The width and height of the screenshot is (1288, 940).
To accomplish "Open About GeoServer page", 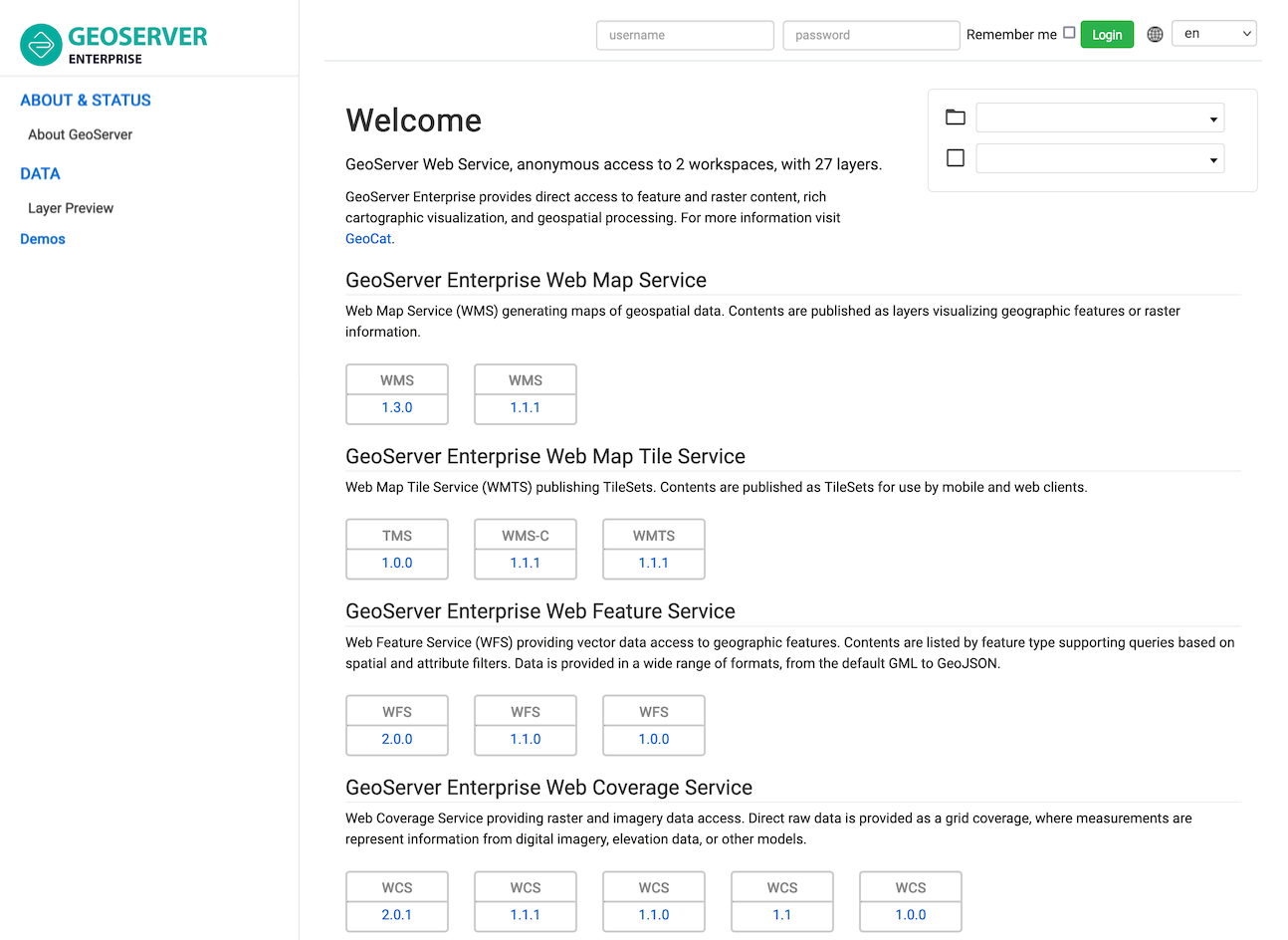I will 80,134.
